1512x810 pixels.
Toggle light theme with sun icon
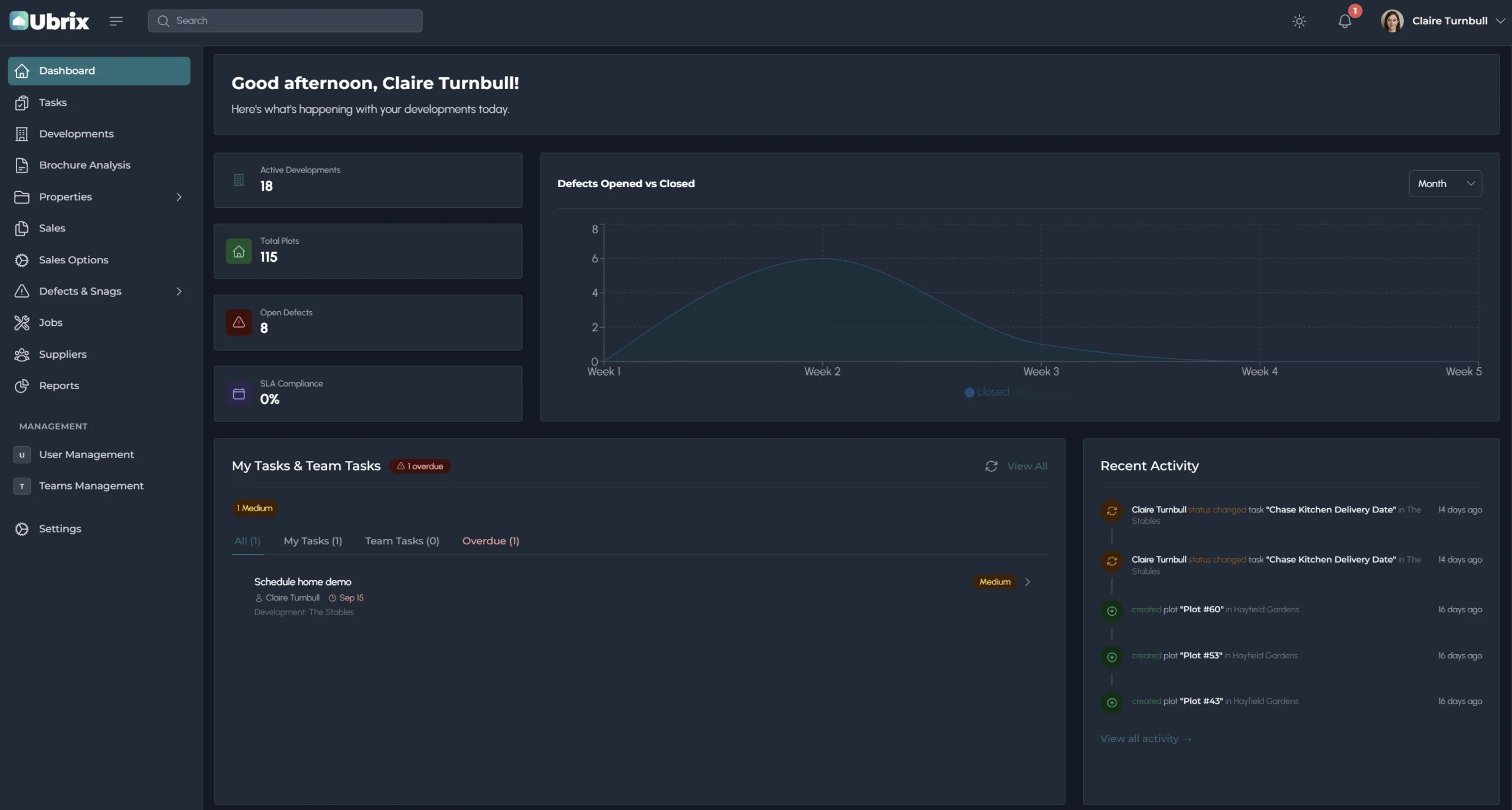tap(1299, 21)
